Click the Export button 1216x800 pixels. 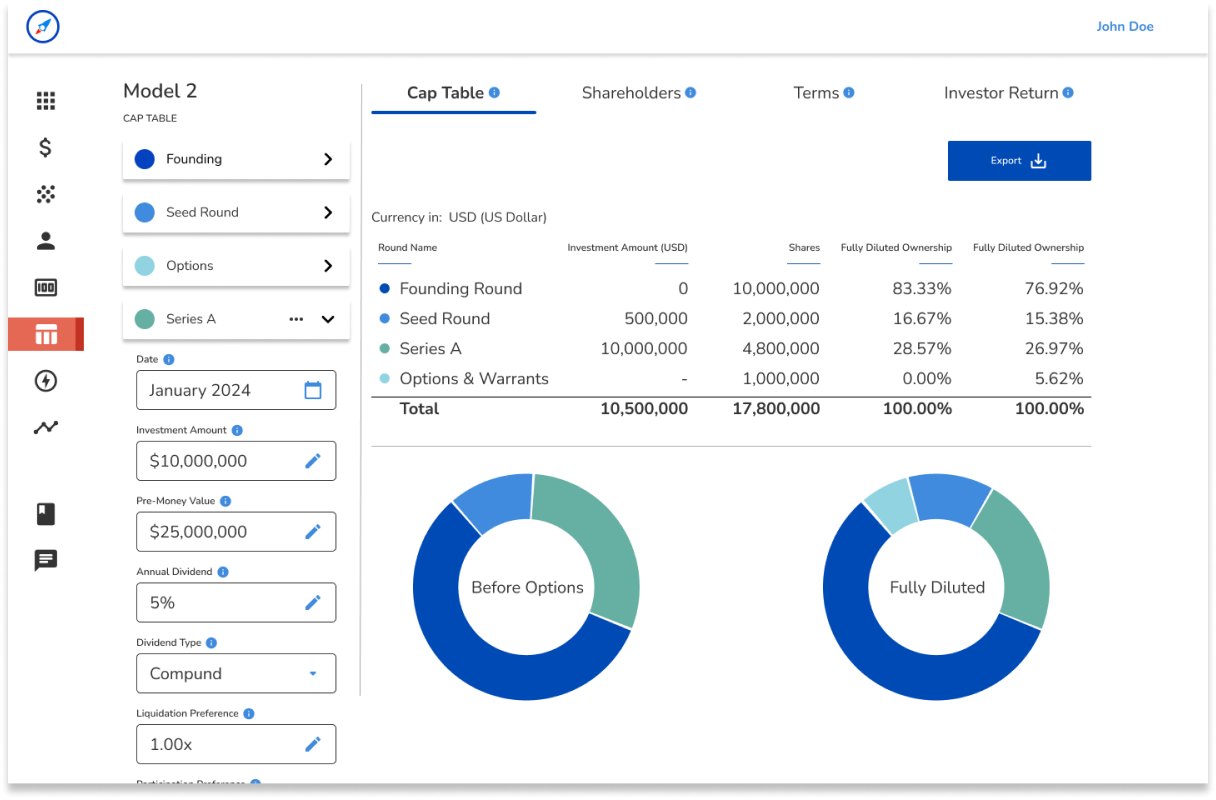tap(1019, 160)
